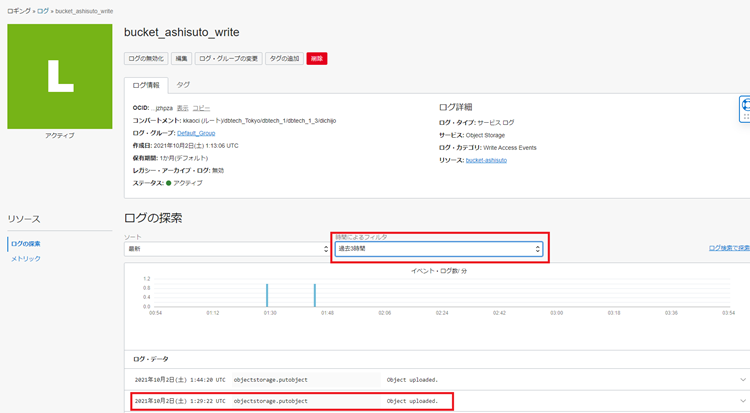This screenshot has height=413, width=750.
Task: Open the ソート dropdown showing 最新
Action: 224,249
